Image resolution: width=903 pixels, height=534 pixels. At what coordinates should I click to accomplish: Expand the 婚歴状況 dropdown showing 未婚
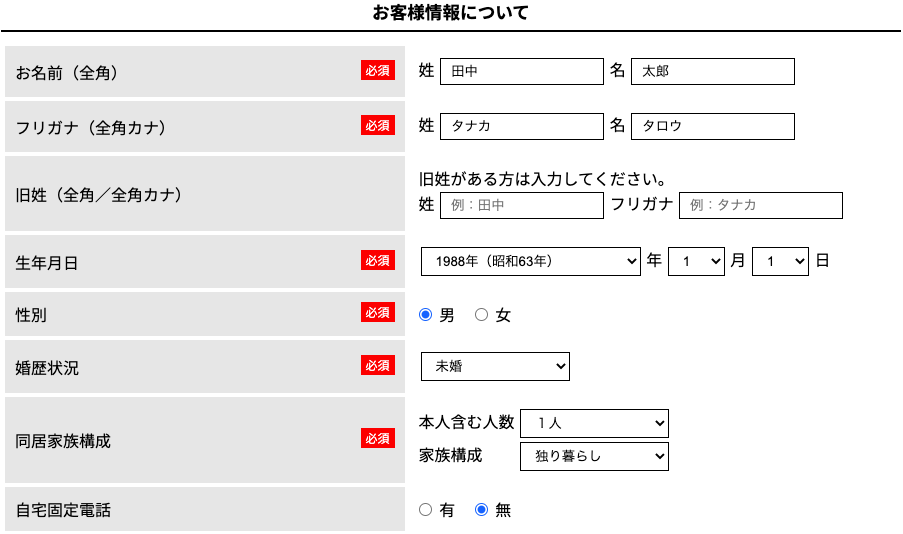coord(495,367)
